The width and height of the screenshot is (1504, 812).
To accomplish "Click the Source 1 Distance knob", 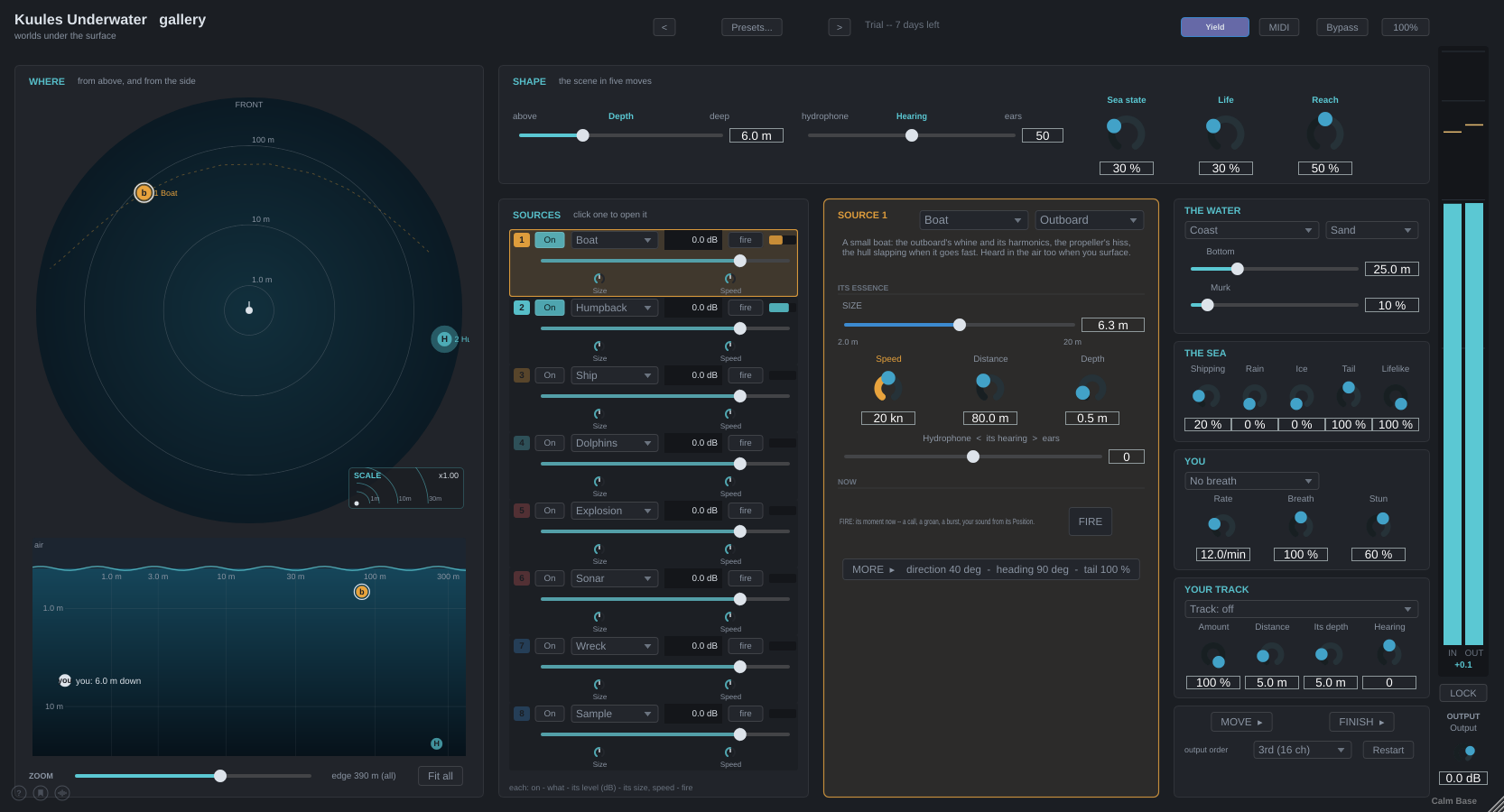I will pos(990,387).
